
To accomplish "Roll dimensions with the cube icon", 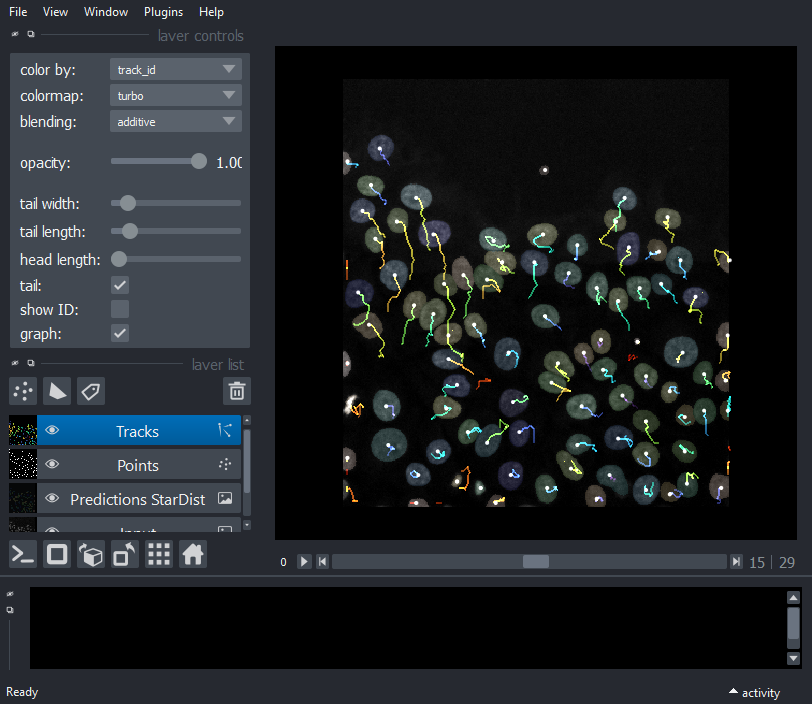I will pyautogui.click(x=91, y=554).
